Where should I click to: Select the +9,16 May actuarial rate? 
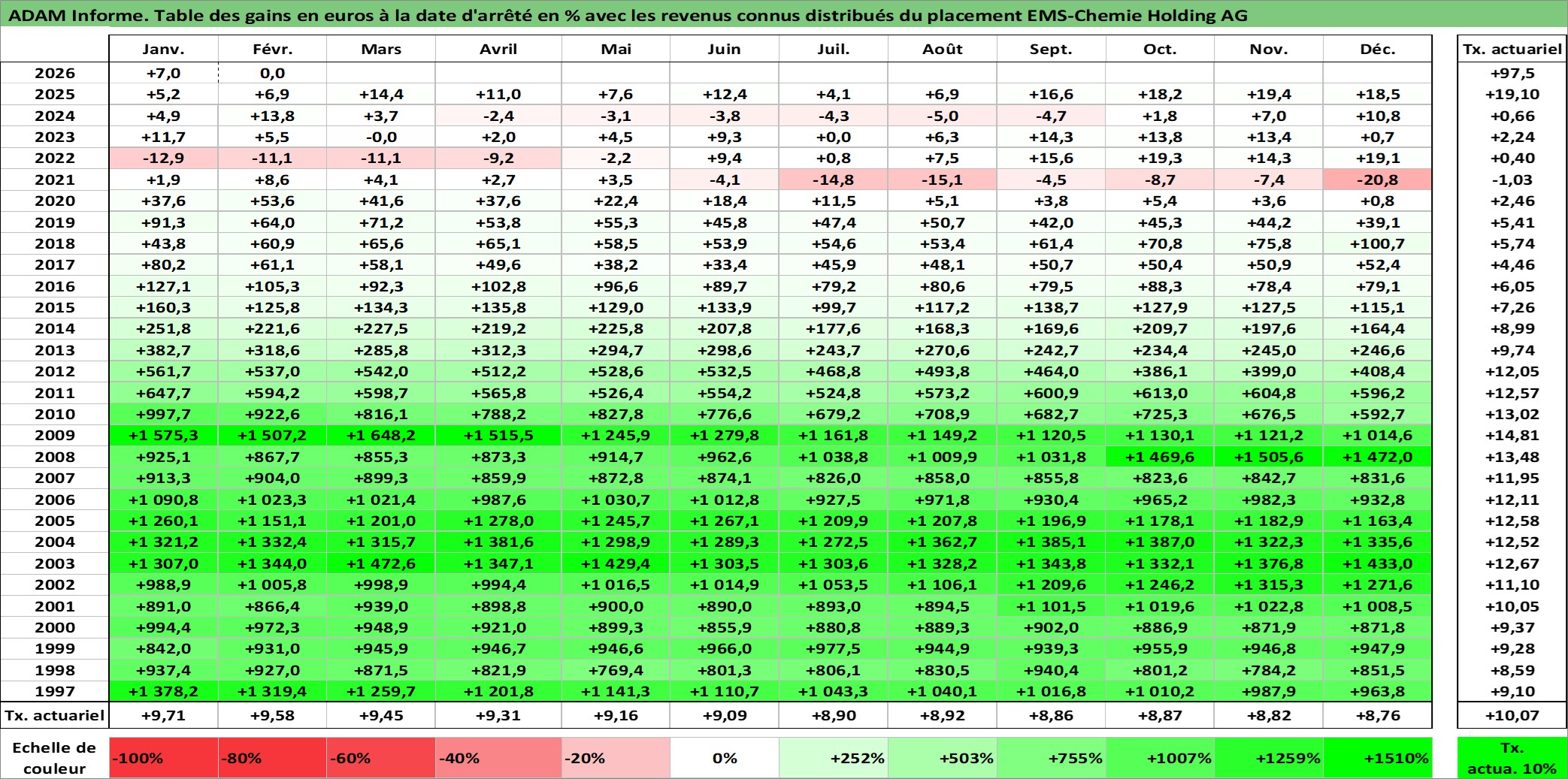point(616,715)
